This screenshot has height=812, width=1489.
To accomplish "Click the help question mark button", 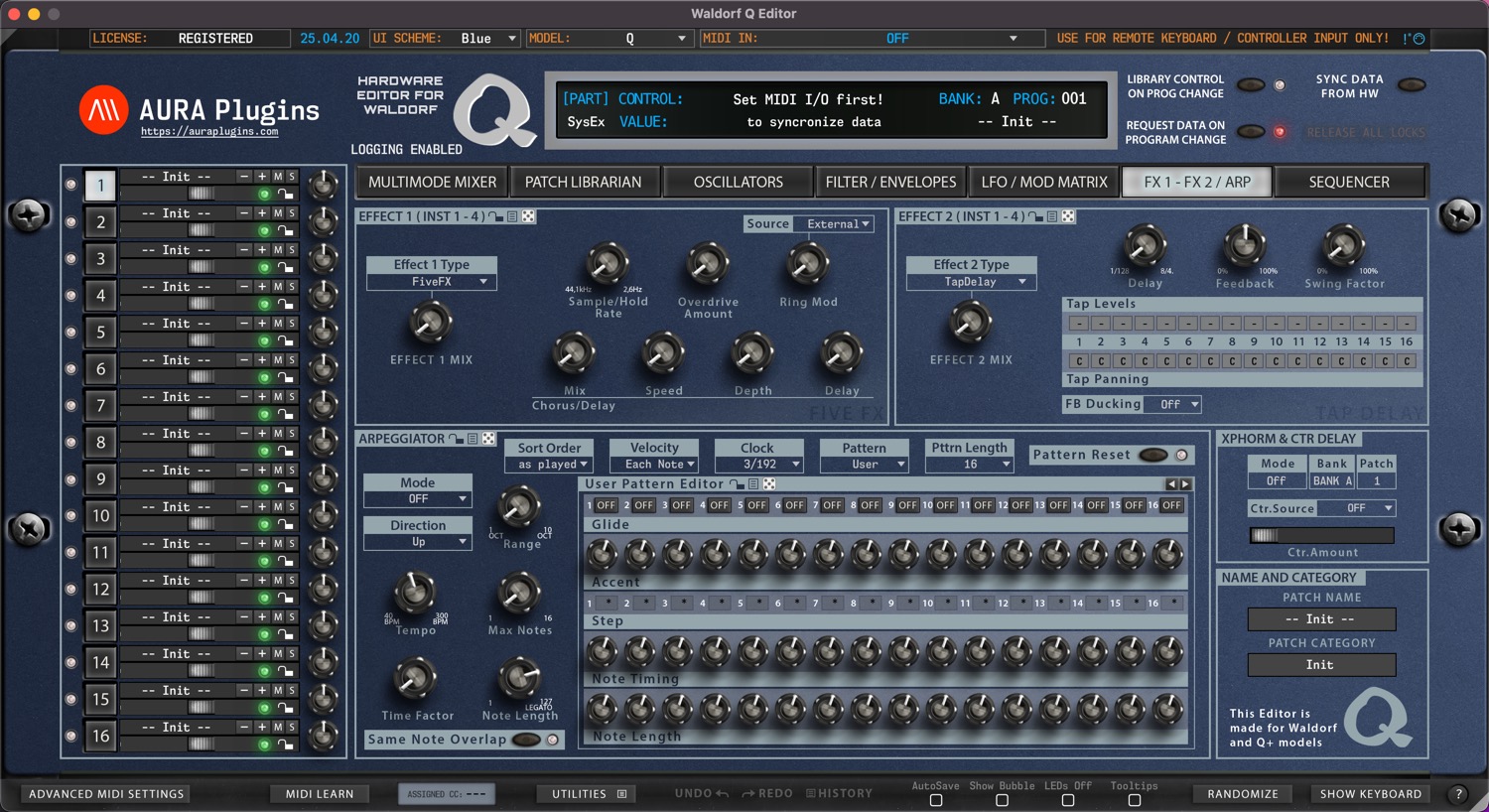I will click(x=1458, y=794).
